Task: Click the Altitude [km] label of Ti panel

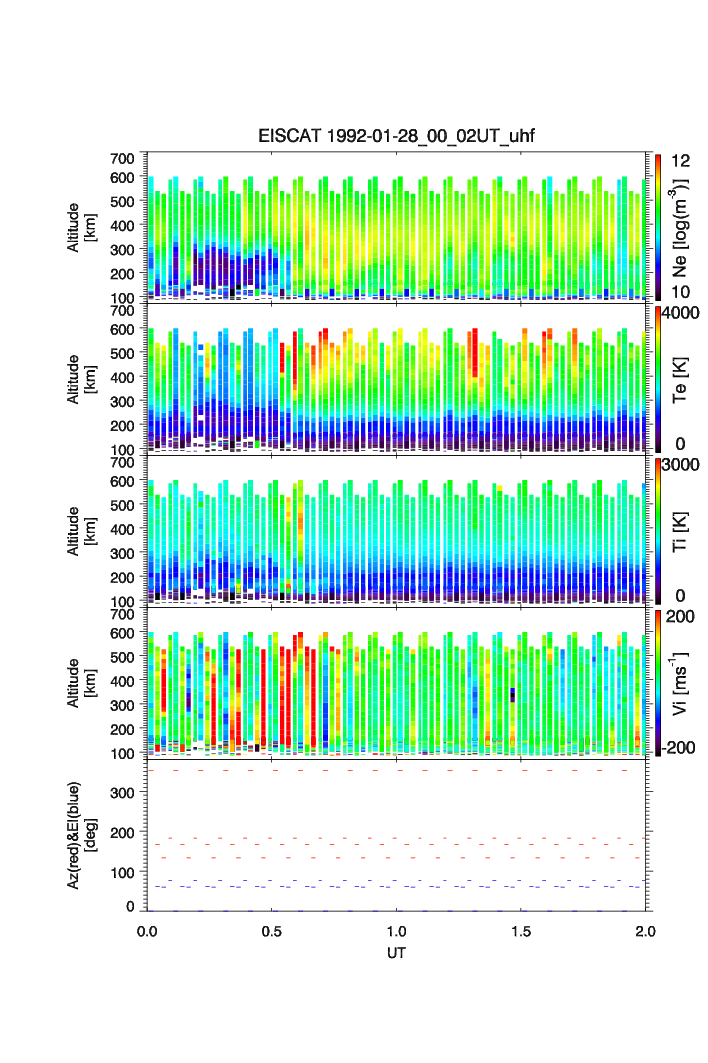Action: 81,532
